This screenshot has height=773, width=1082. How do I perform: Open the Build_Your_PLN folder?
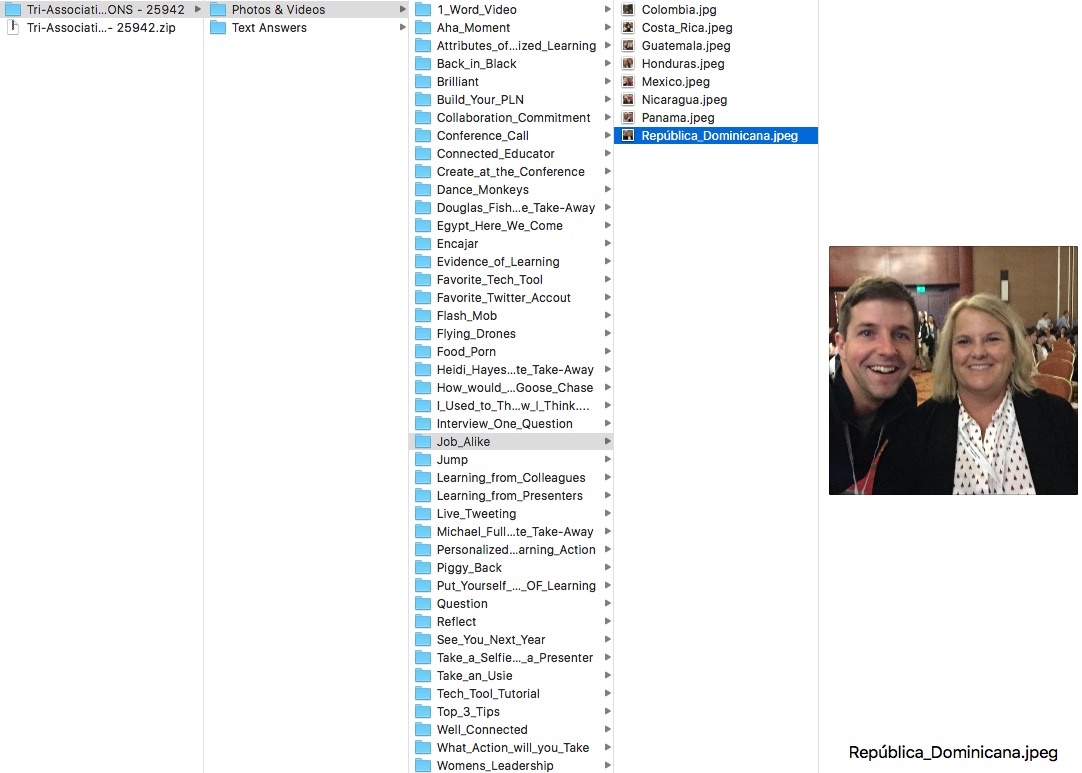click(511, 99)
